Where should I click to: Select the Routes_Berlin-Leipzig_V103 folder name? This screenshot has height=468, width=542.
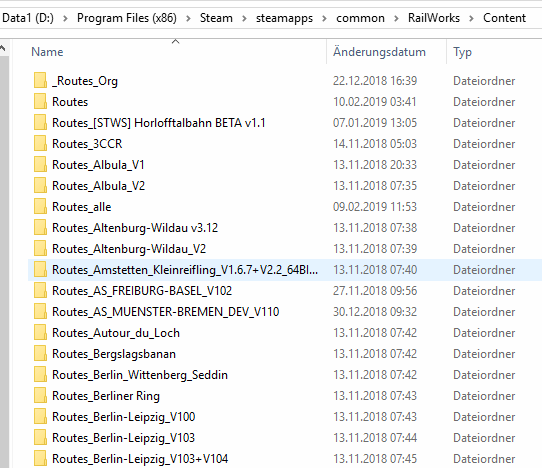pos(123,438)
